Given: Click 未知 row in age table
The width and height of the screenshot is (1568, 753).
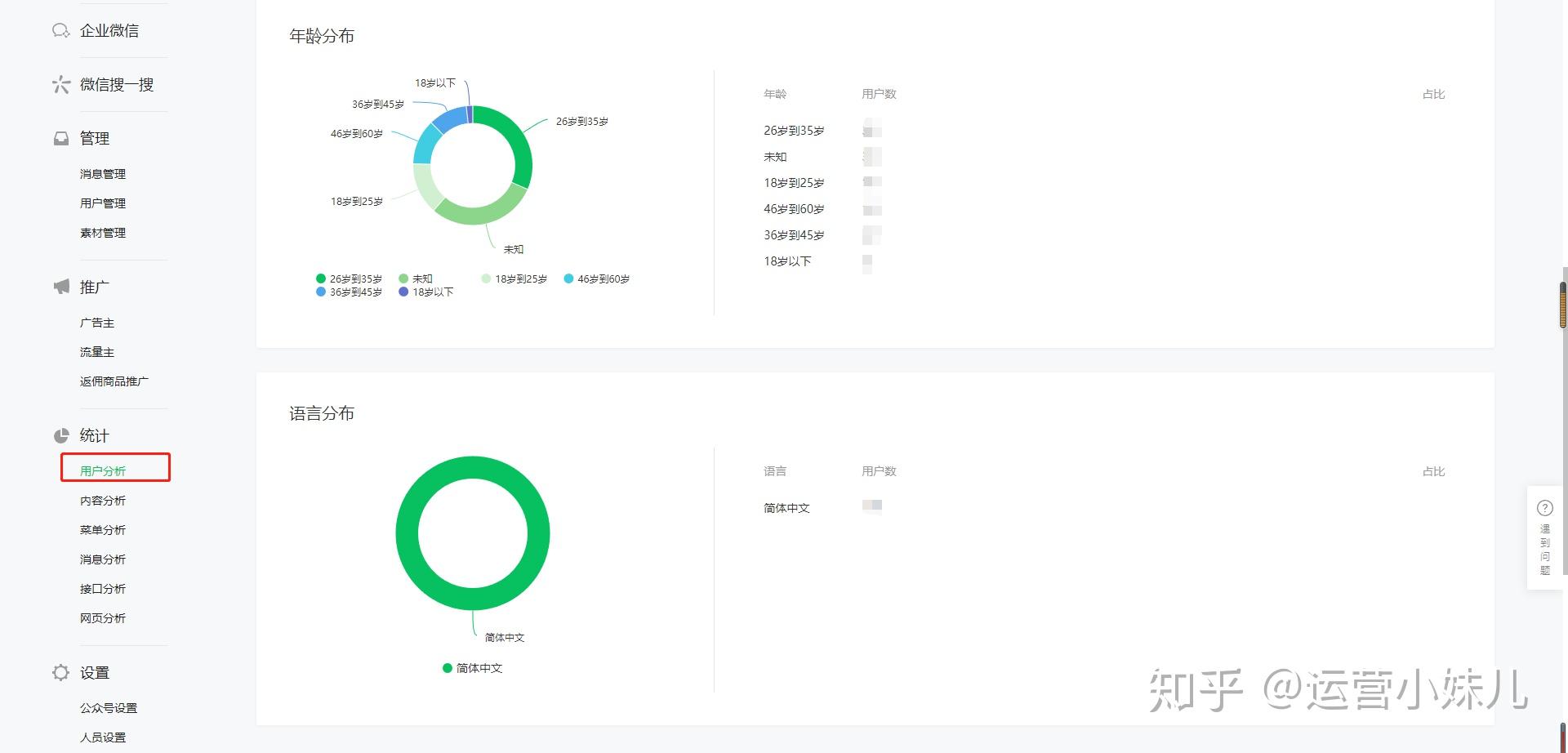Looking at the screenshot, I should point(1104,157).
